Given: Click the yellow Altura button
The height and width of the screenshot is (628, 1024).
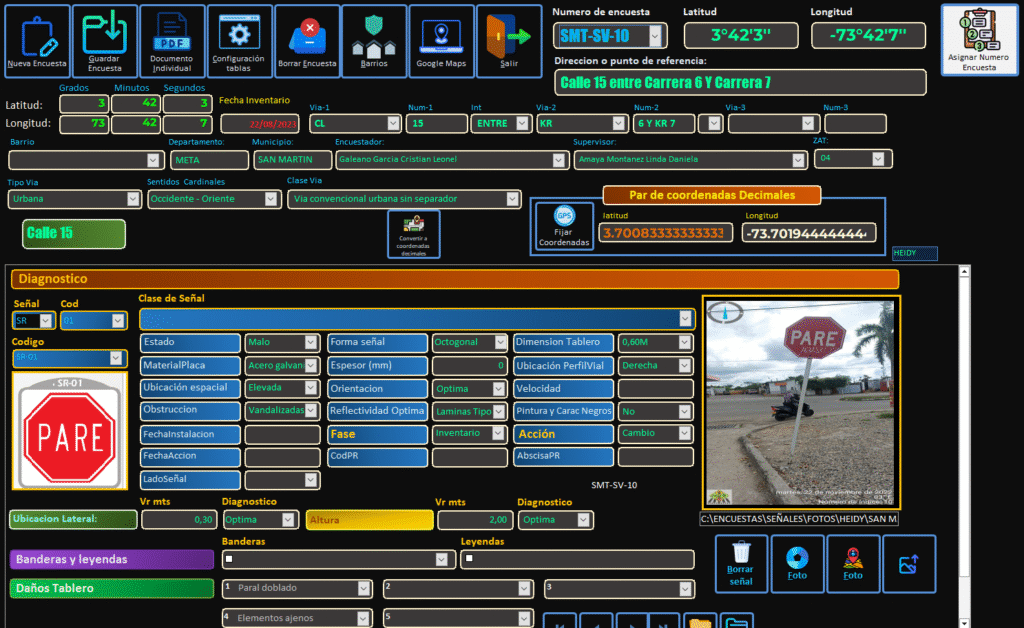Looking at the screenshot, I should [370, 520].
